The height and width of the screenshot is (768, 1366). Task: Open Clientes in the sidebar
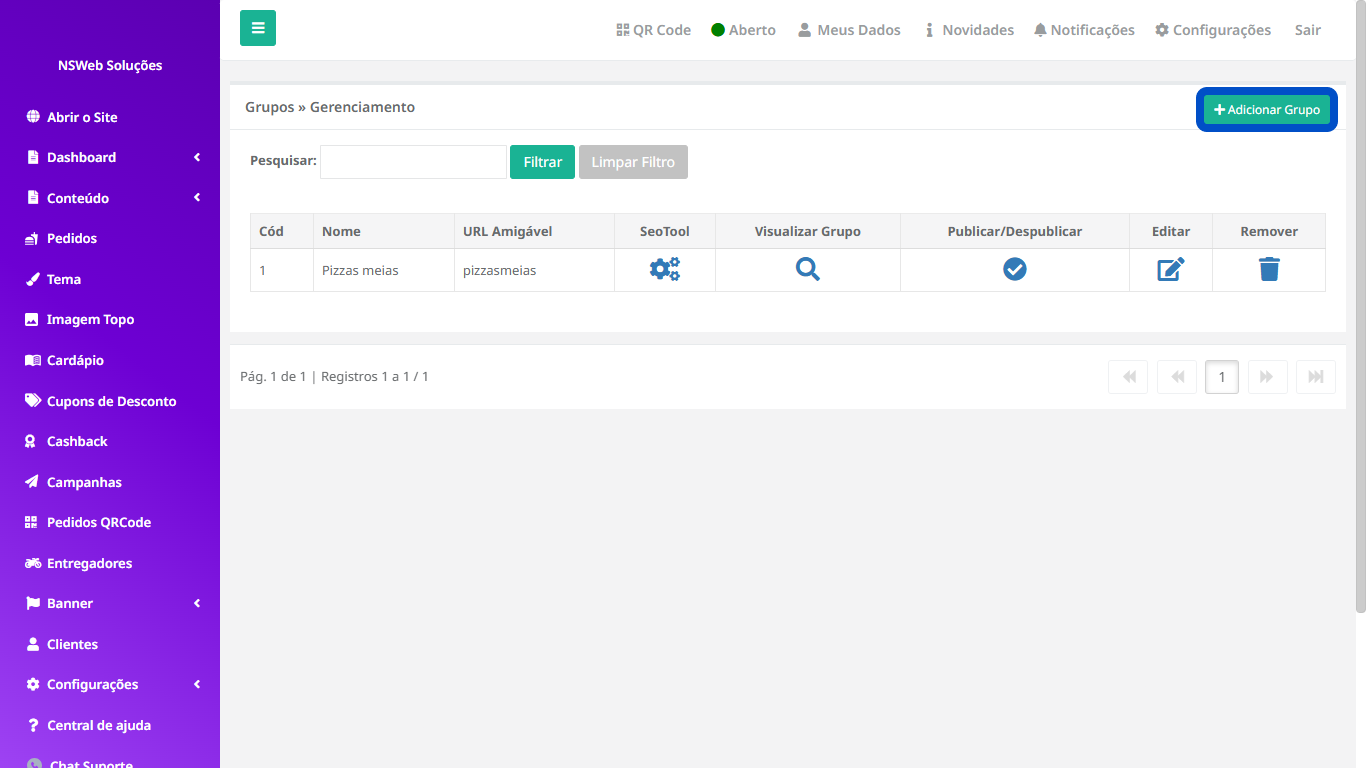click(110, 644)
